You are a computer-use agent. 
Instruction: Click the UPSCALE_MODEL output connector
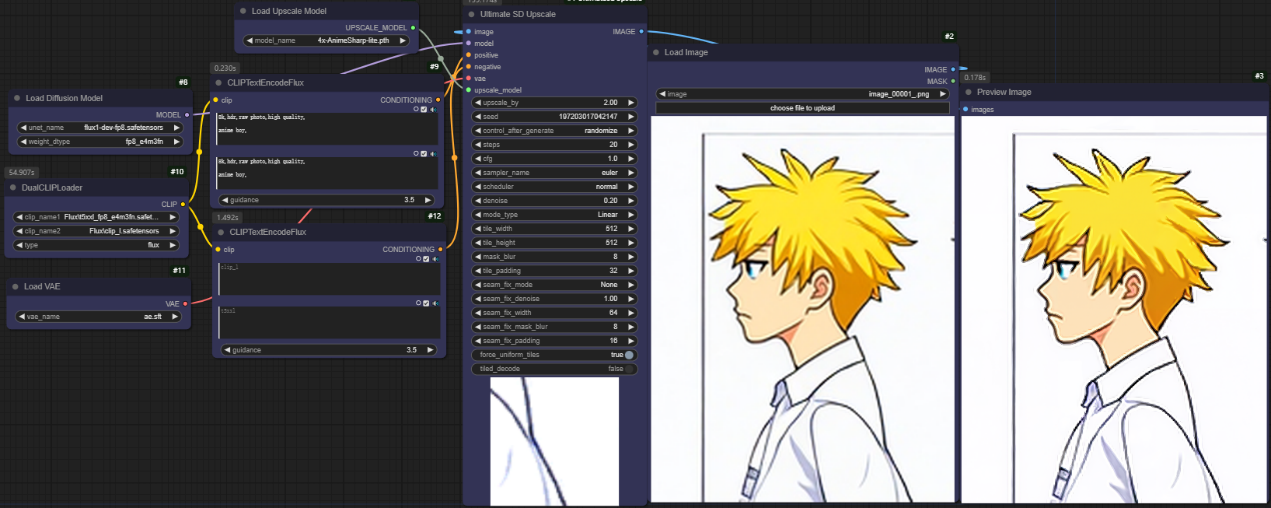(413, 28)
